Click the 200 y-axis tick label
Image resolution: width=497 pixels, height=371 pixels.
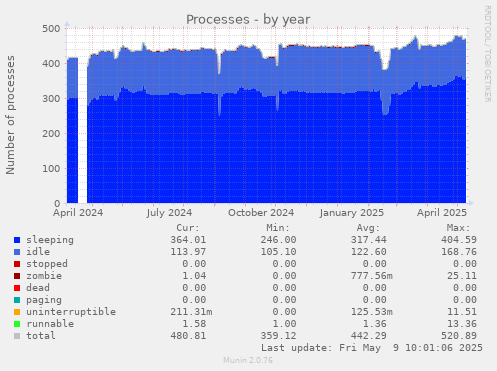(51, 133)
